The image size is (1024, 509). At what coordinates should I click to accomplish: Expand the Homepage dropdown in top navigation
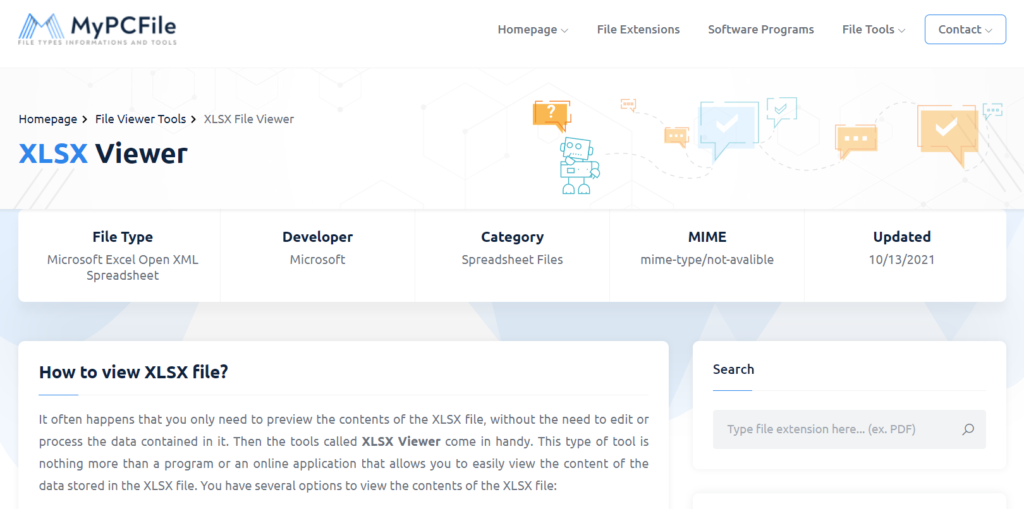click(x=532, y=30)
